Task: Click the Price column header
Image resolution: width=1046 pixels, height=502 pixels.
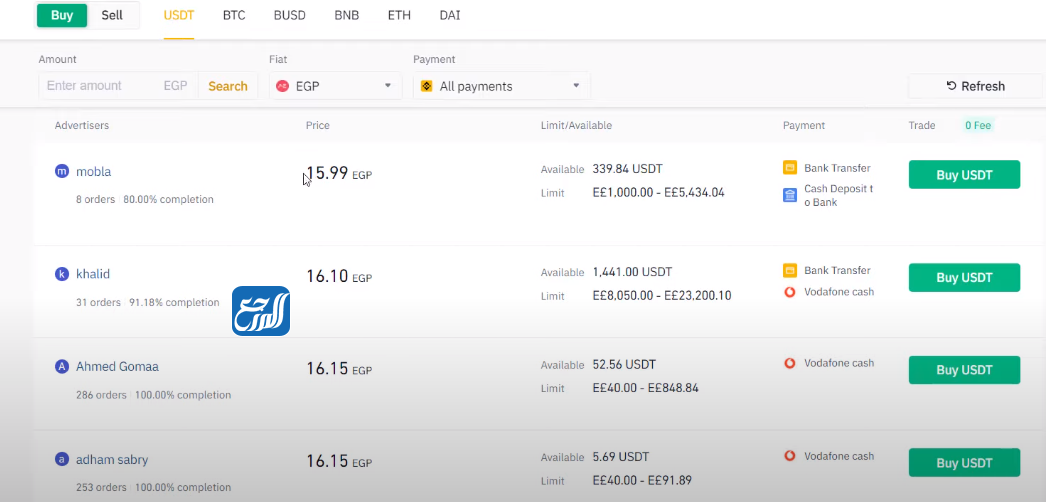Action: [318, 125]
